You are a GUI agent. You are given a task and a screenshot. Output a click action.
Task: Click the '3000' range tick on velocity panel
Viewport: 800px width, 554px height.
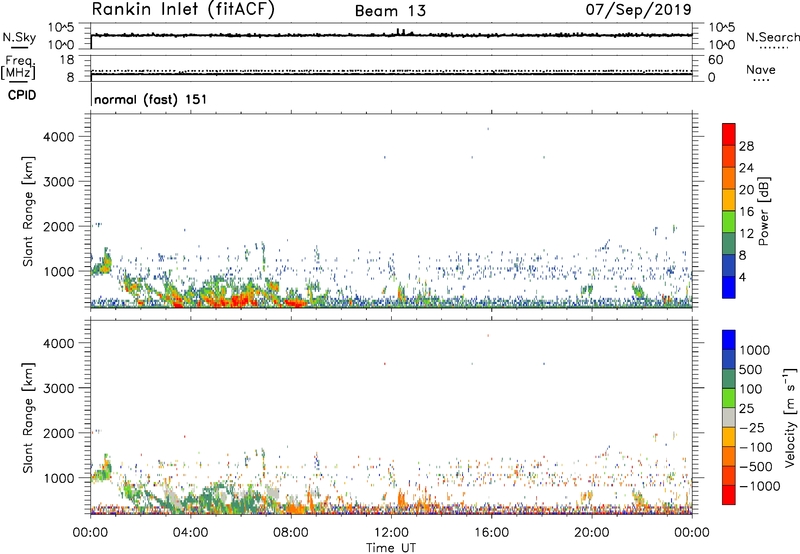point(59,388)
